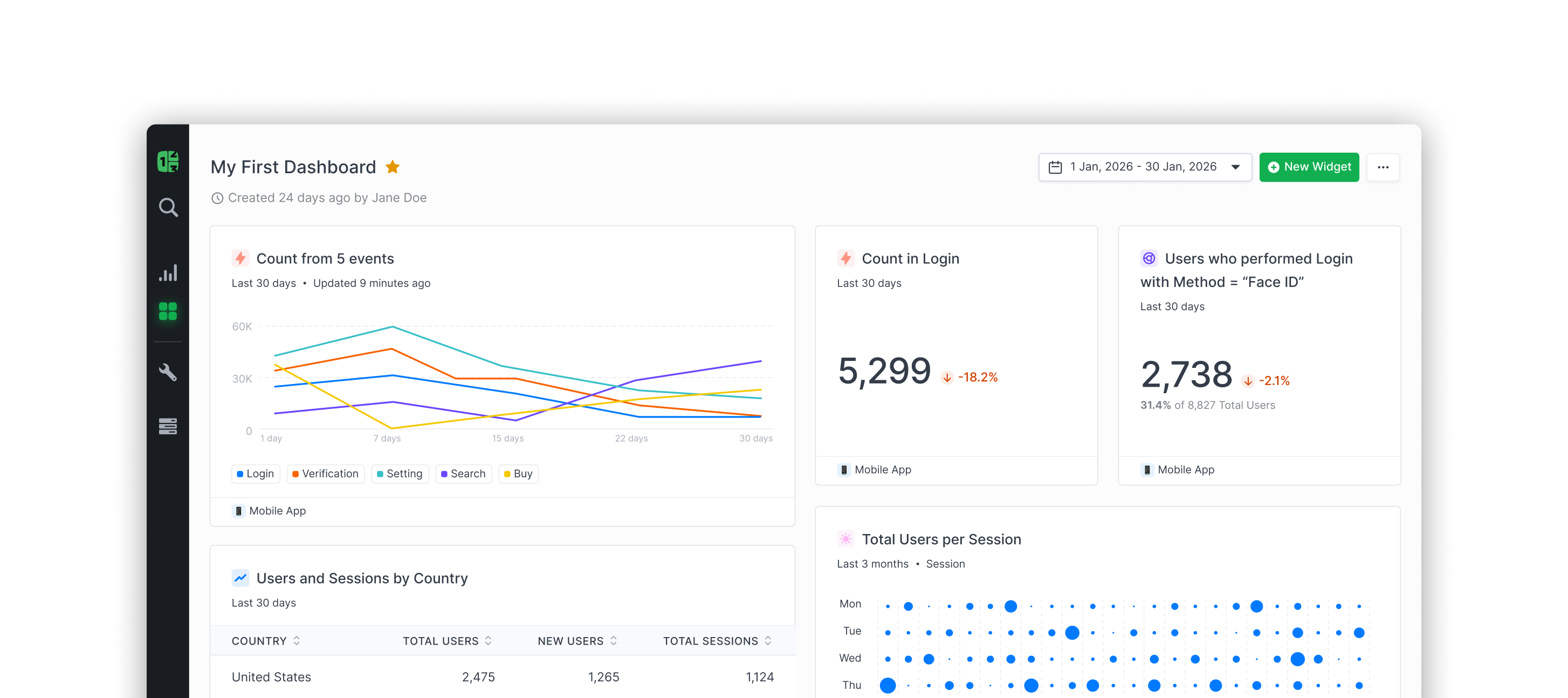Image resolution: width=1568 pixels, height=698 pixels.
Task: Click the lightning icon of Count from 5 events
Action: click(240, 258)
